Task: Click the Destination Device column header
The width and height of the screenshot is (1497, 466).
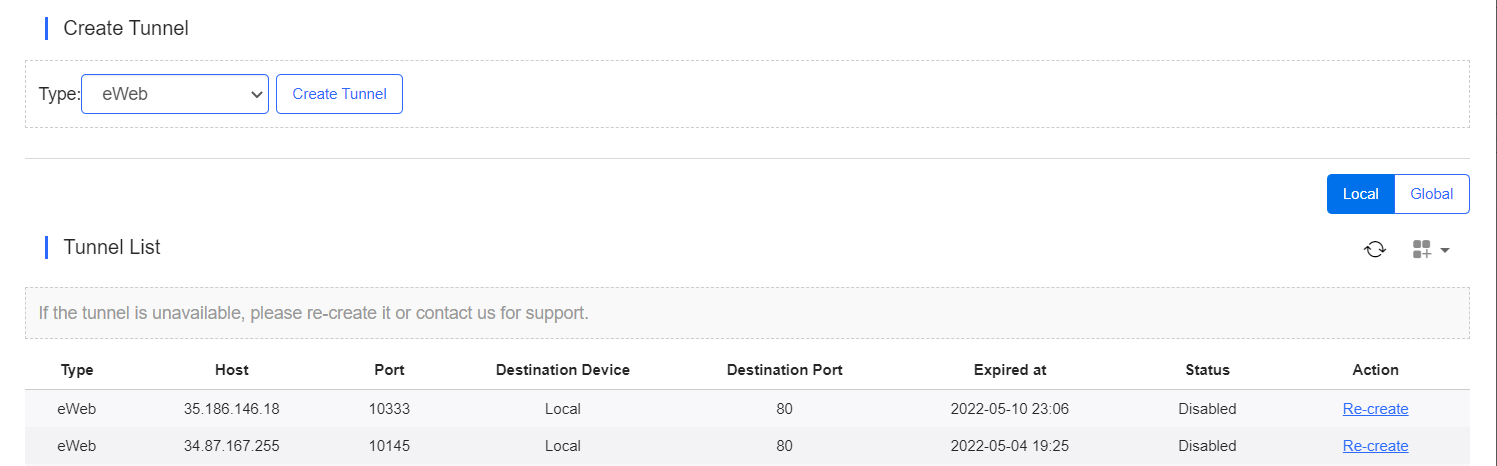Action: coord(563,370)
